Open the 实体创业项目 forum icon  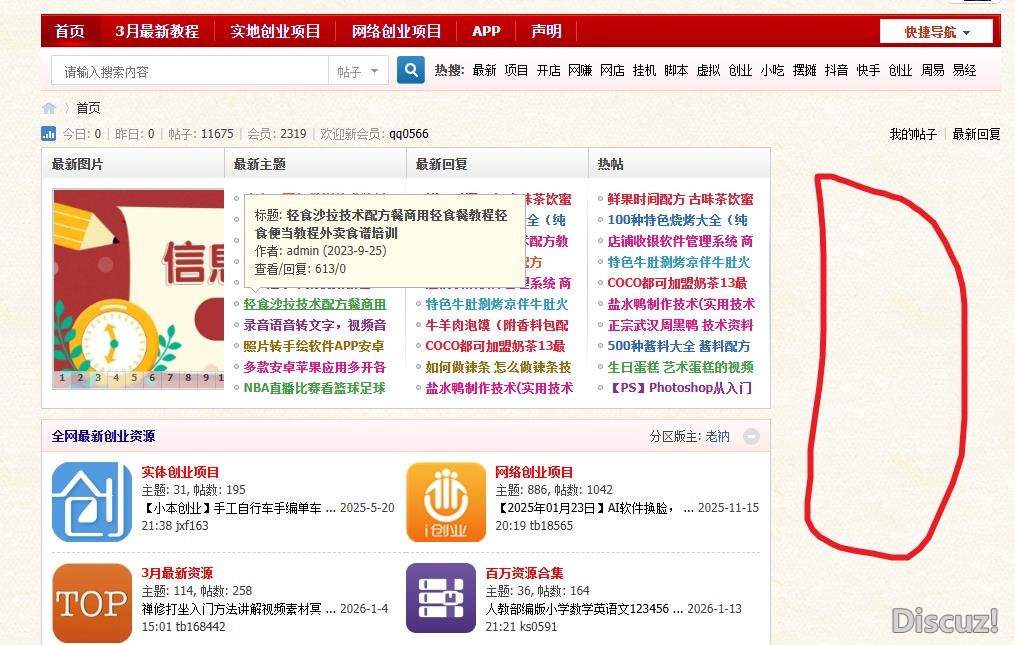pos(91,502)
